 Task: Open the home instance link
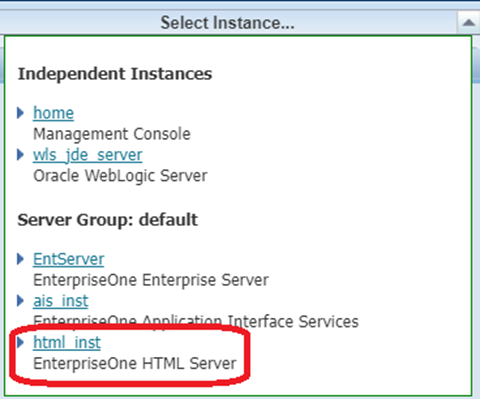pos(53,113)
